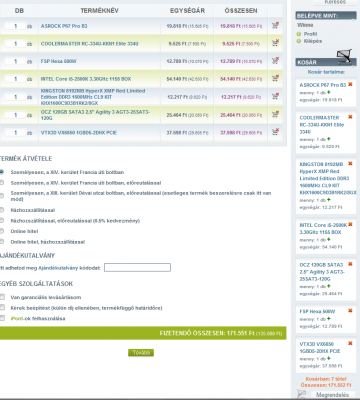
Task: Delete FSP Hexa 500W from sidebar basket
Action: click(350, 311)
